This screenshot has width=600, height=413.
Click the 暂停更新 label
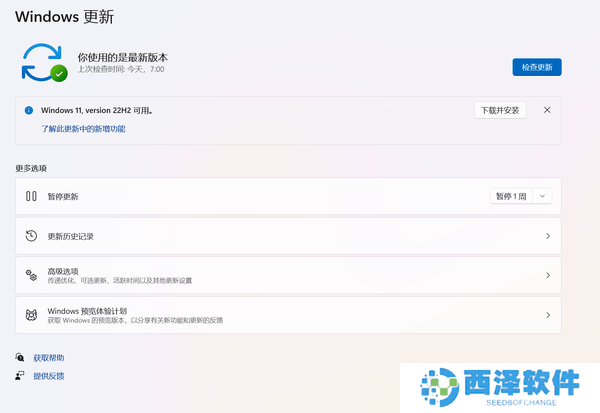coord(63,196)
